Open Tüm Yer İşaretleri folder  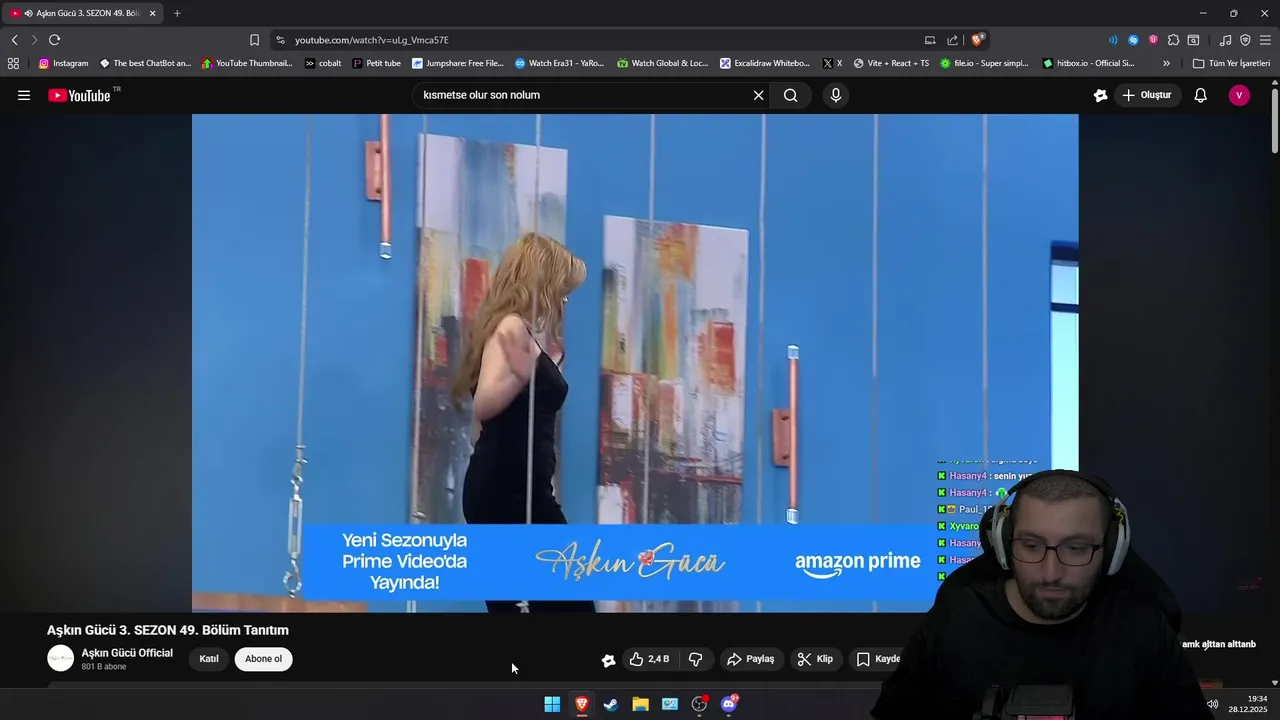pos(1231,63)
